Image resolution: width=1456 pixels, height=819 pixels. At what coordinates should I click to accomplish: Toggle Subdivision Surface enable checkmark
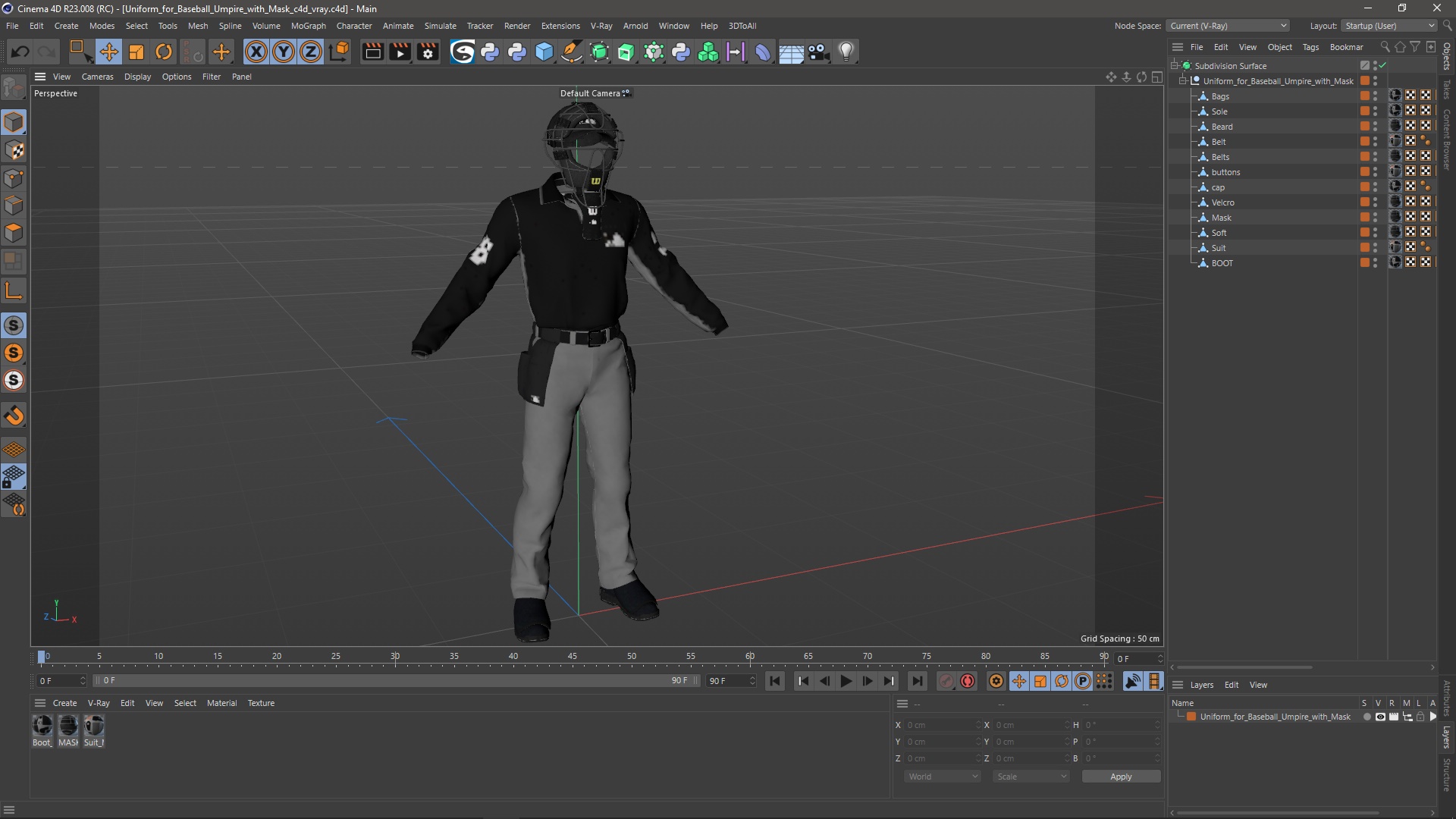(x=1383, y=65)
